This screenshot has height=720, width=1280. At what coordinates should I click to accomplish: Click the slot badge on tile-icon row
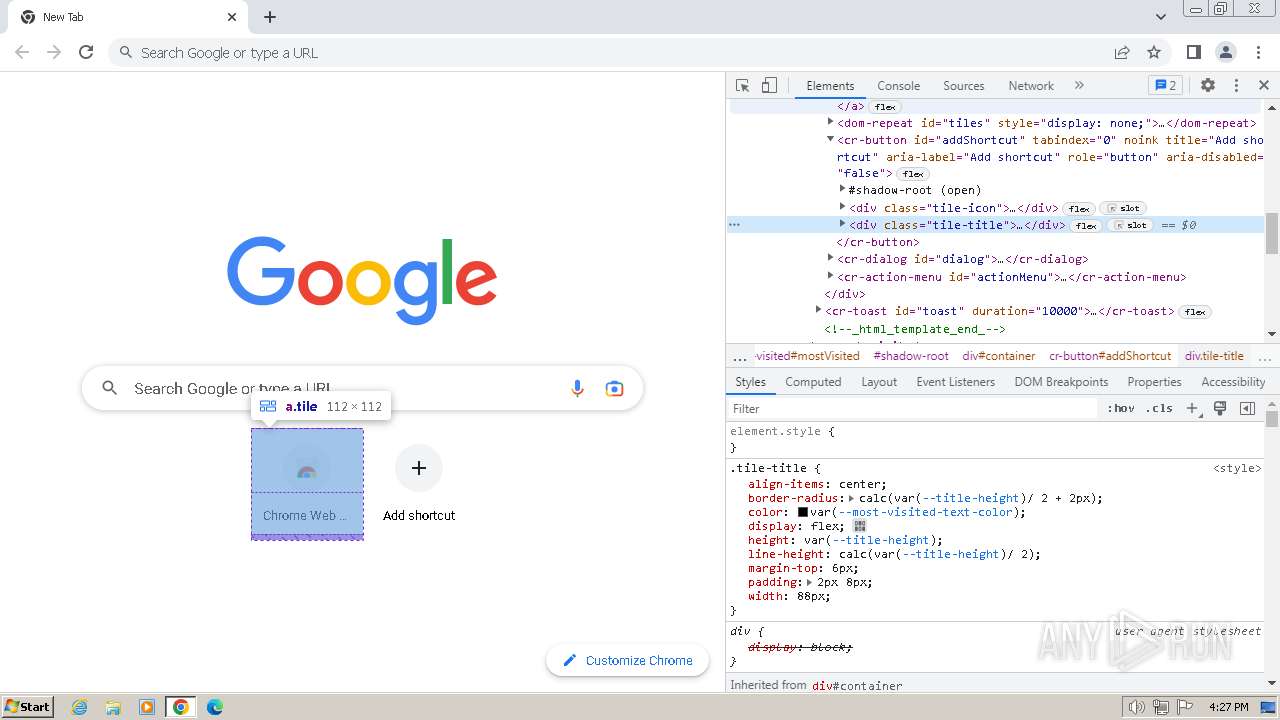(x=1121, y=209)
